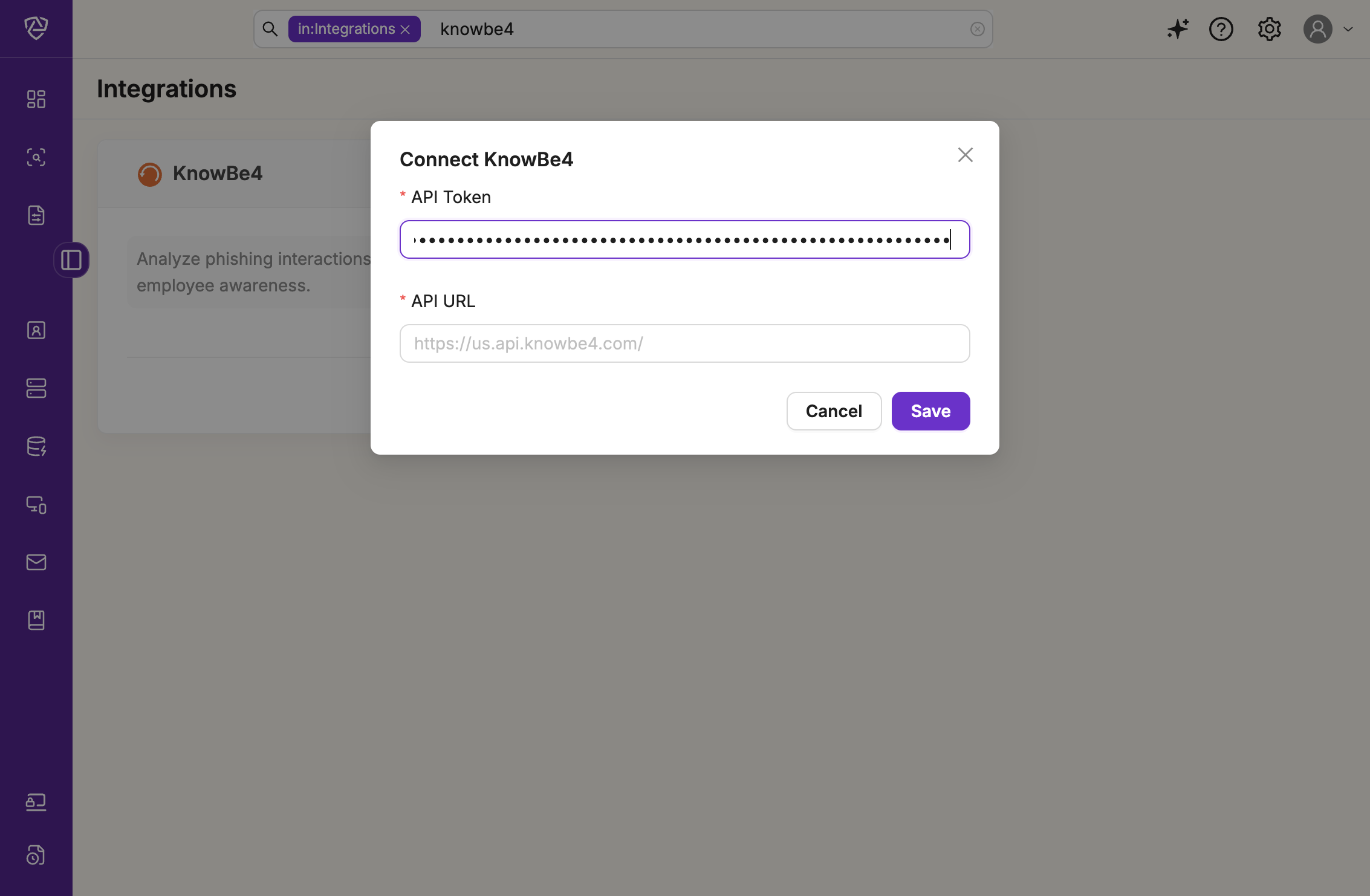This screenshot has height=896, width=1370.
Task: Click the magnifier search icon
Action: pos(270,29)
